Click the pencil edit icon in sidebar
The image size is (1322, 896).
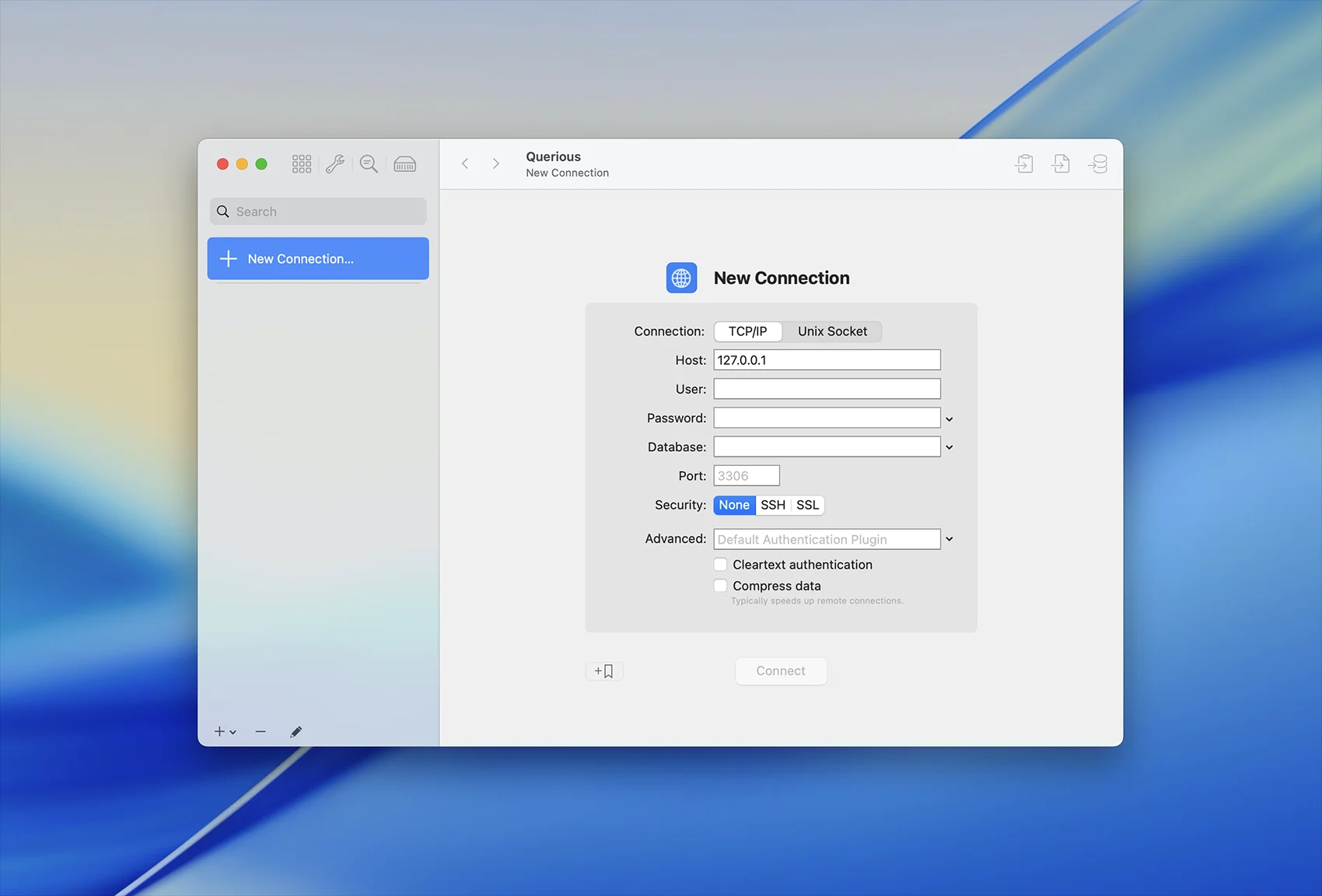296,732
